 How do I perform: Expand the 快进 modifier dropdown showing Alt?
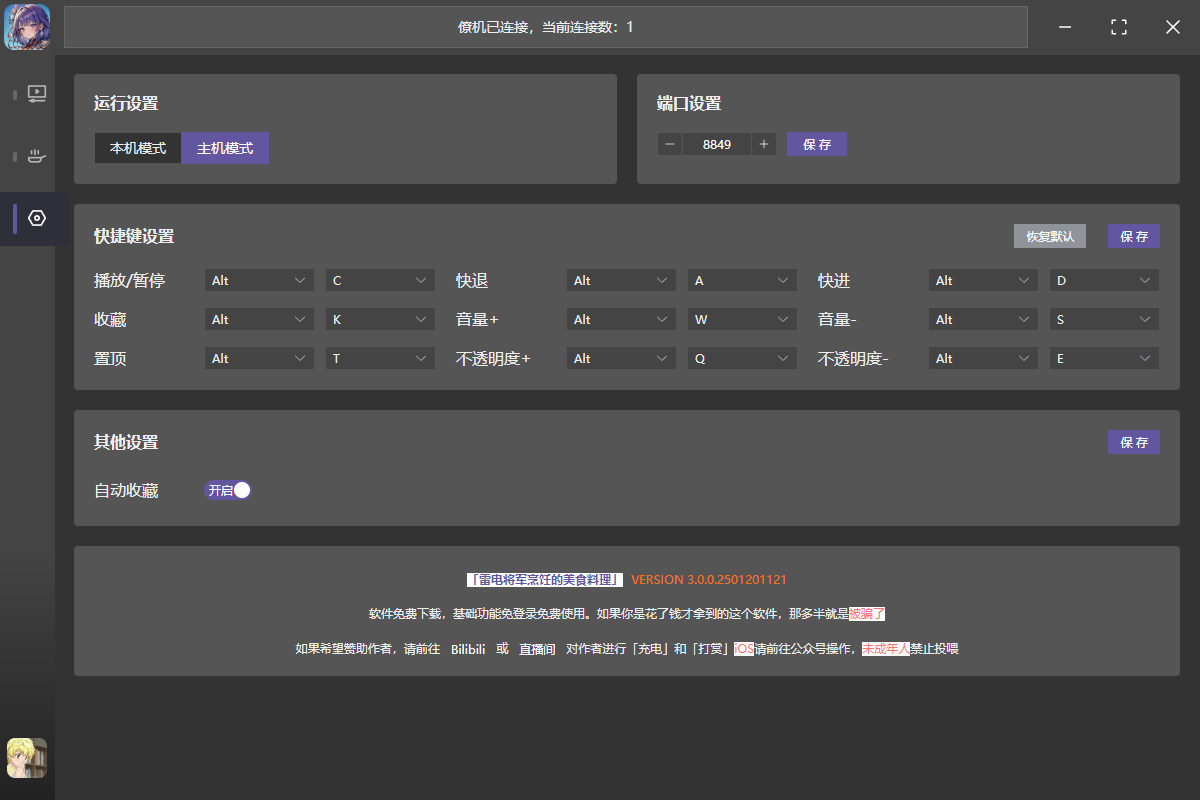983,281
